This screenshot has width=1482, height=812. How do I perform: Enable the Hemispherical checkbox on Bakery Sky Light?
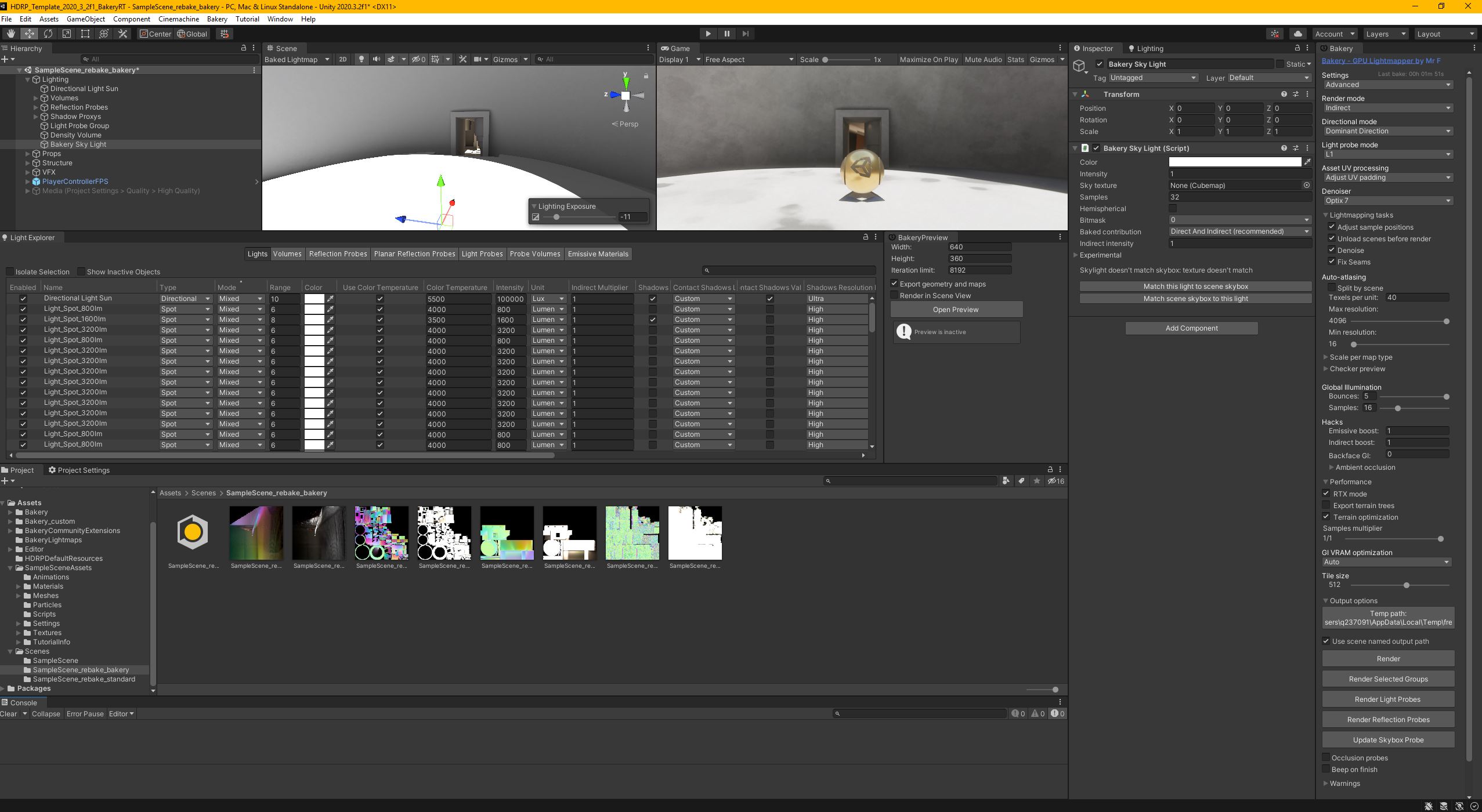pyautogui.click(x=1173, y=209)
